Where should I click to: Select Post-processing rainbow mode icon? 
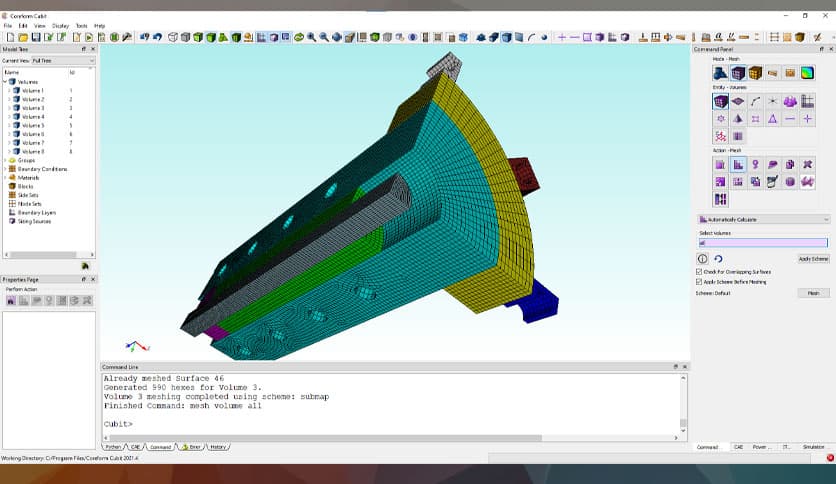(x=807, y=73)
